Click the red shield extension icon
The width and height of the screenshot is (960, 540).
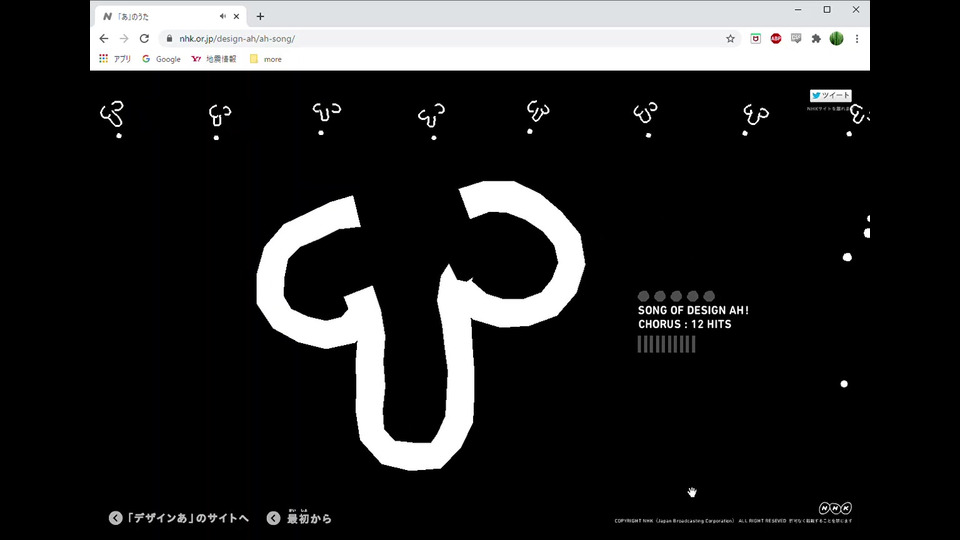point(756,39)
